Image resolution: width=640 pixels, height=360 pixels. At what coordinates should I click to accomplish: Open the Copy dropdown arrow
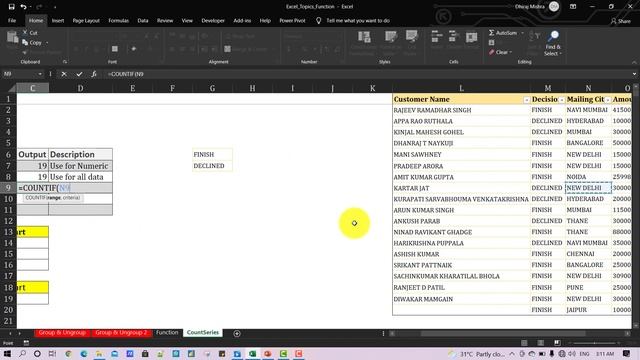[47, 42]
